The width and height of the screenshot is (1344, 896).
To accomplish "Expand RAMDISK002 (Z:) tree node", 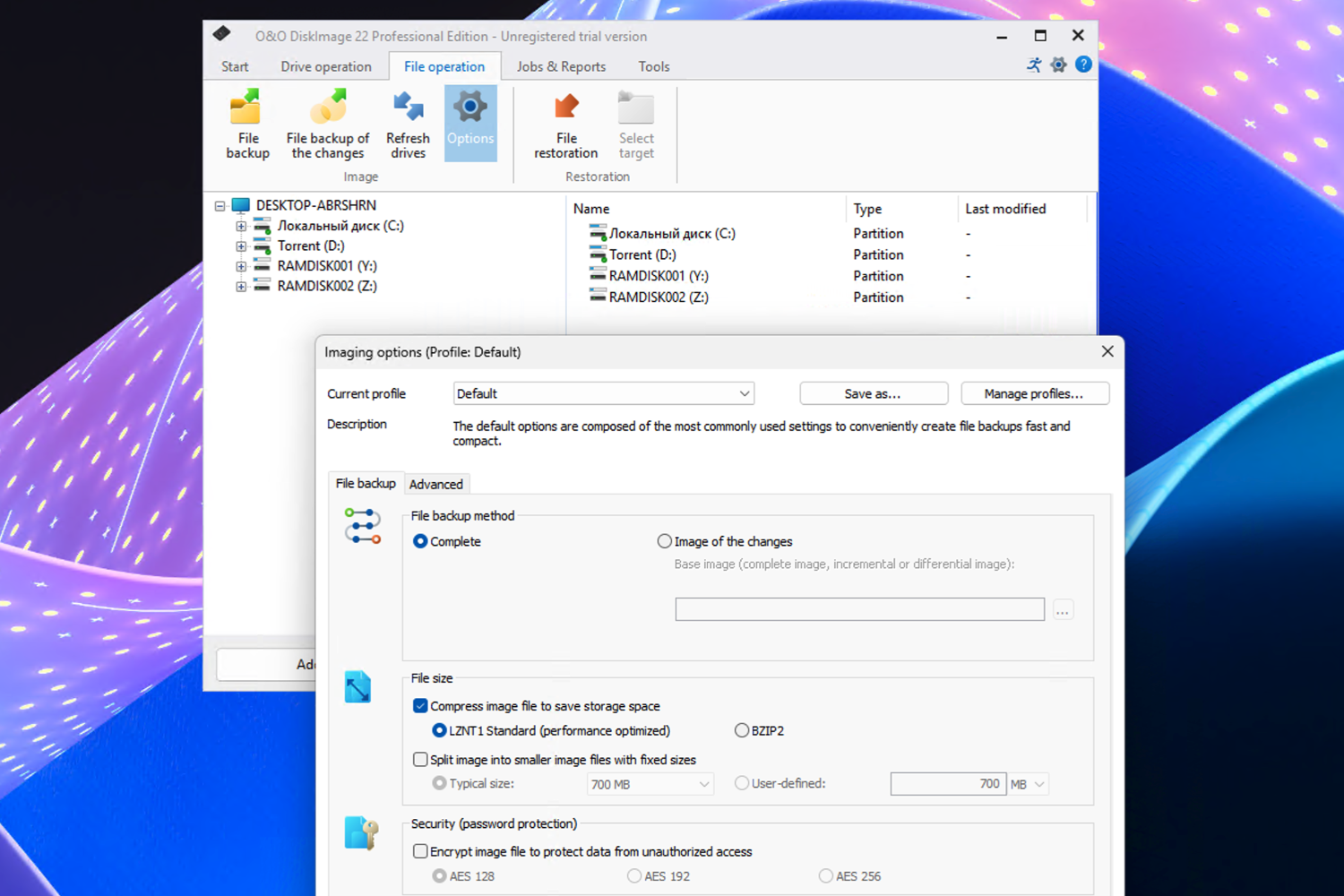I will click(x=241, y=287).
